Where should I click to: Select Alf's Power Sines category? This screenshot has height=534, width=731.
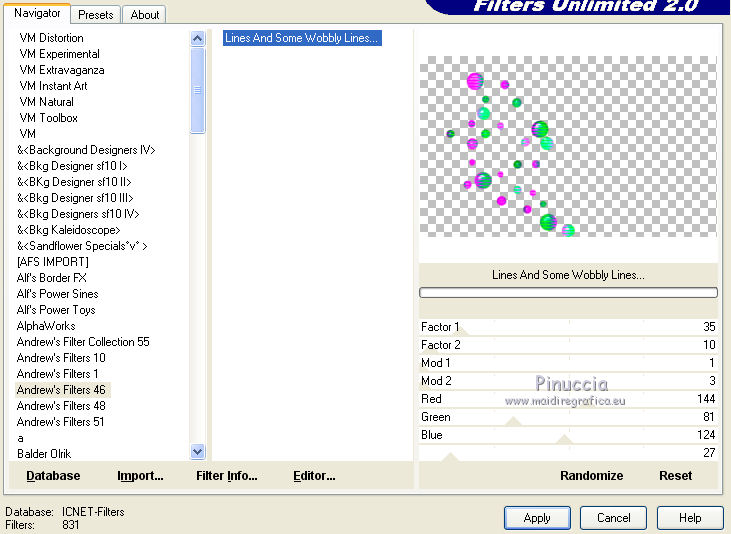(57, 294)
